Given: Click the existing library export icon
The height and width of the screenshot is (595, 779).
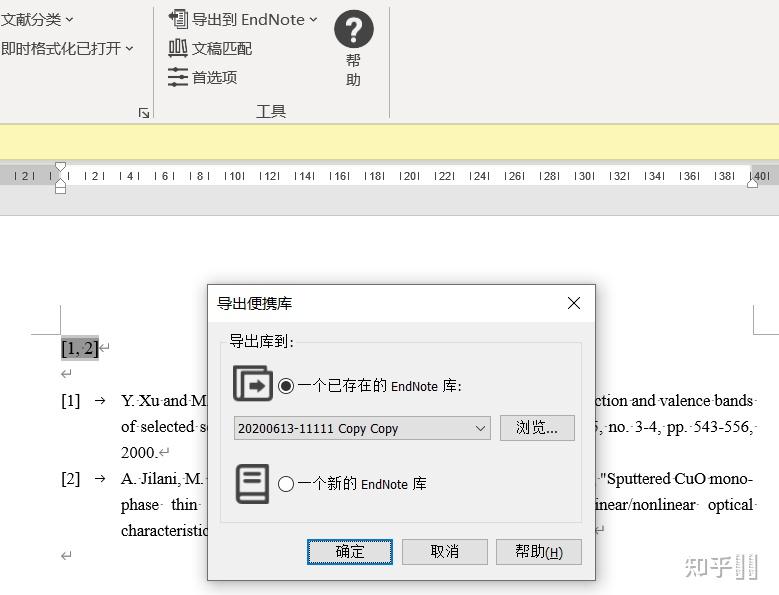Looking at the screenshot, I should 253,383.
